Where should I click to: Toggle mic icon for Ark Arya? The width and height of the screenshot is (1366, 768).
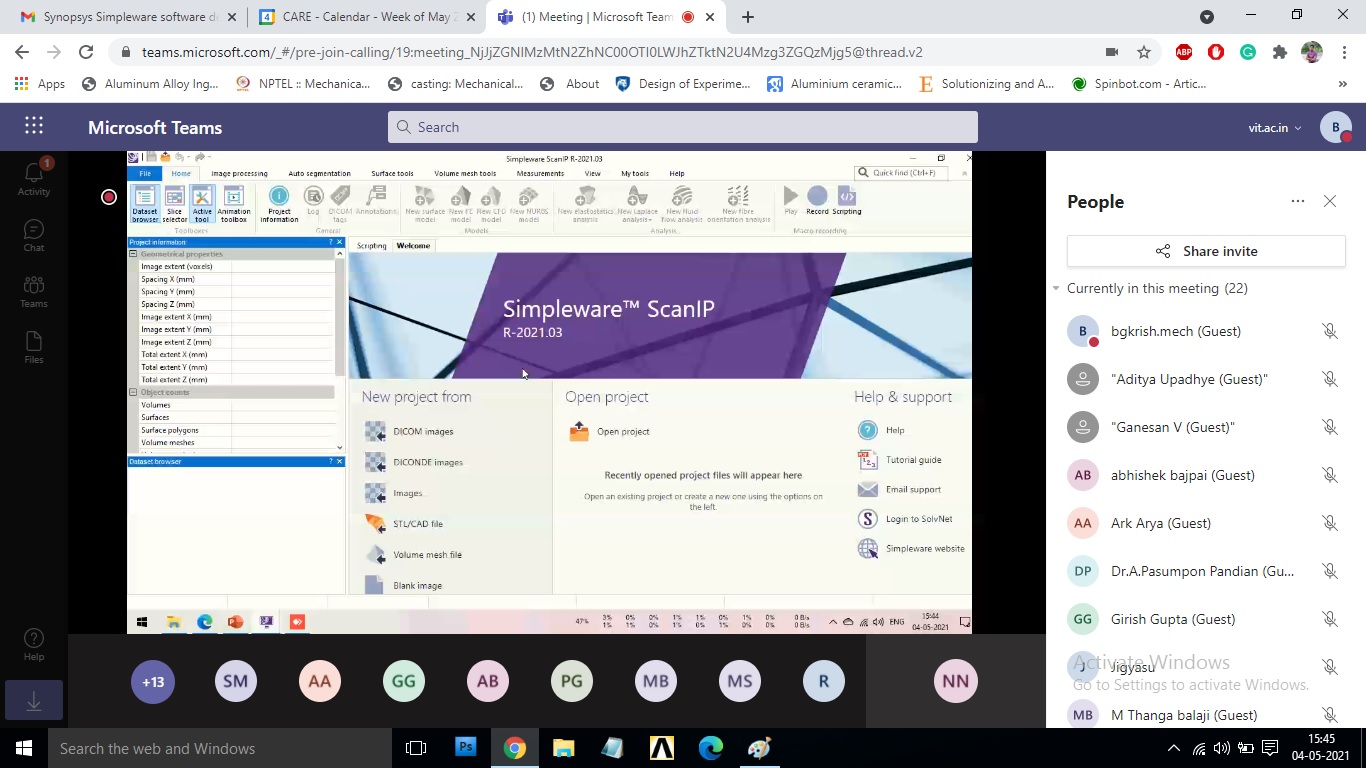coord(1329,523)
